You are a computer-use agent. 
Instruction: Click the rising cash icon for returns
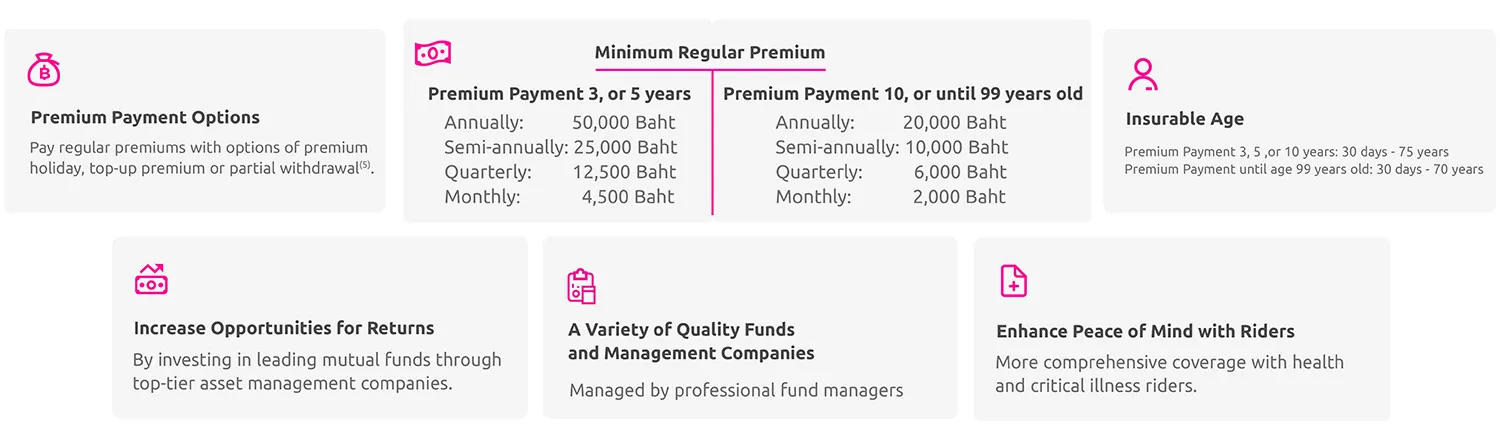[x=151, y=279]
